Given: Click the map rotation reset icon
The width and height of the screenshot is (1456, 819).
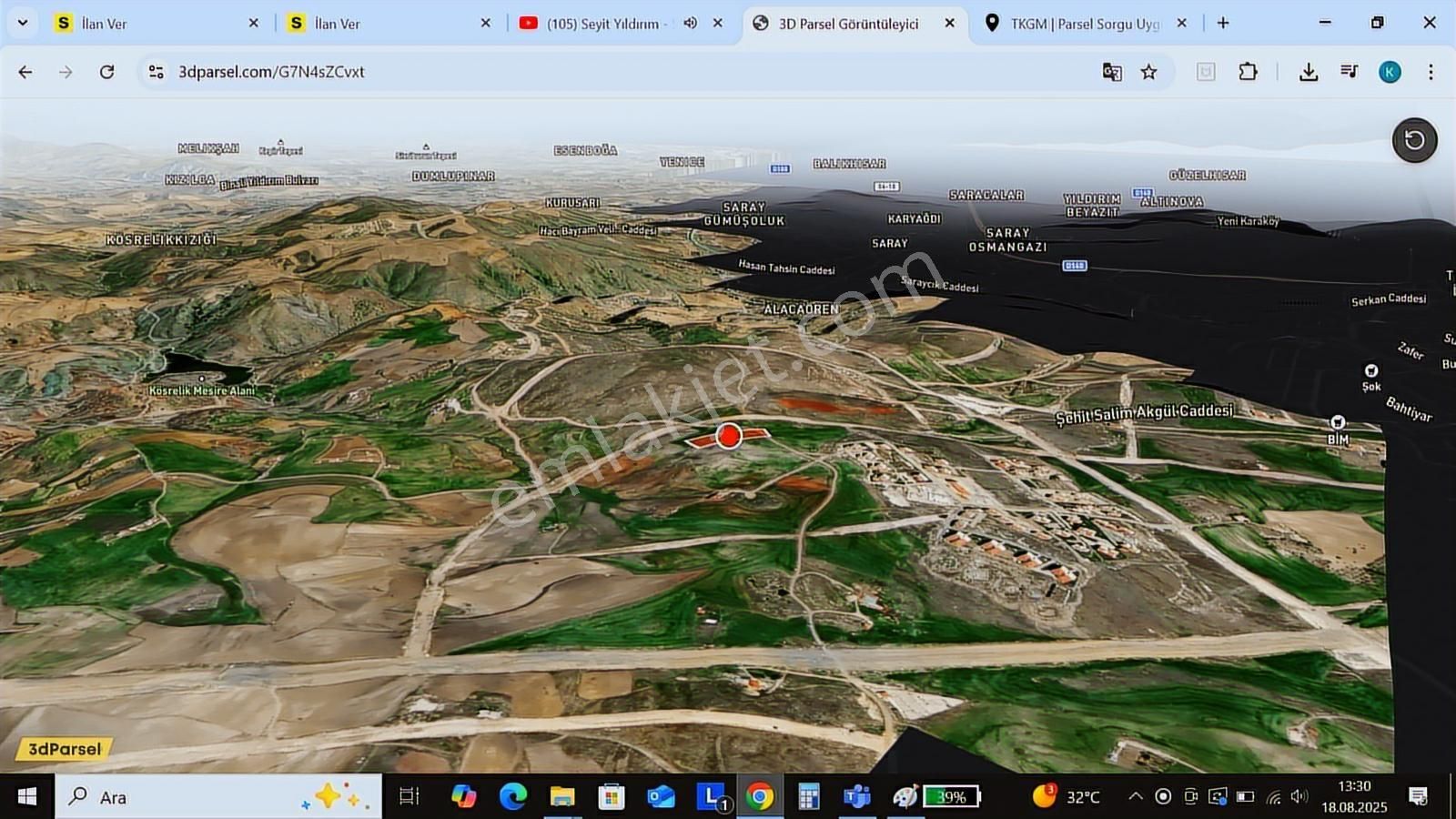Looking at the screenshot, I should [x=1414, y=140].
